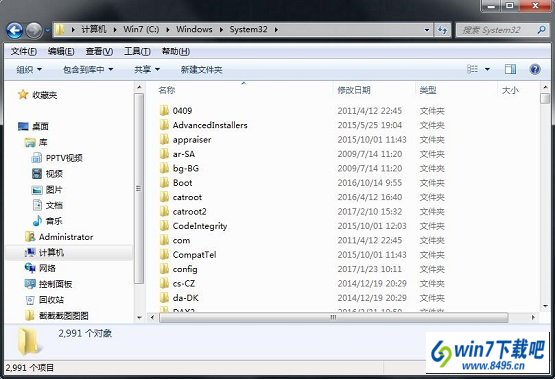Select the CodeIntegrity folder icon
This screenshot has width=555, height=379.
pyautogui.click(x=164, y=226)
